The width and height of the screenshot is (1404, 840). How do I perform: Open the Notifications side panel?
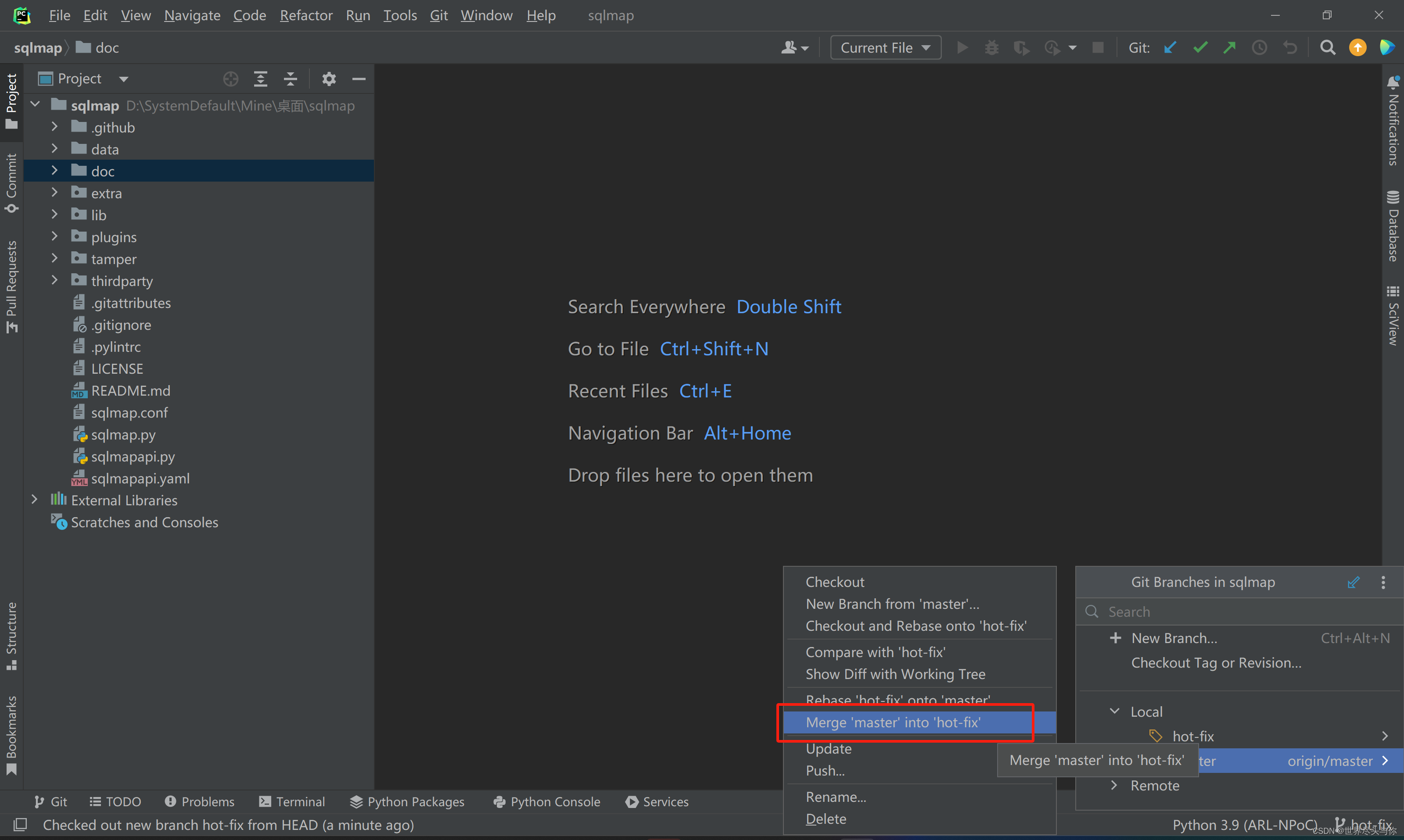tap(1393, 120)
